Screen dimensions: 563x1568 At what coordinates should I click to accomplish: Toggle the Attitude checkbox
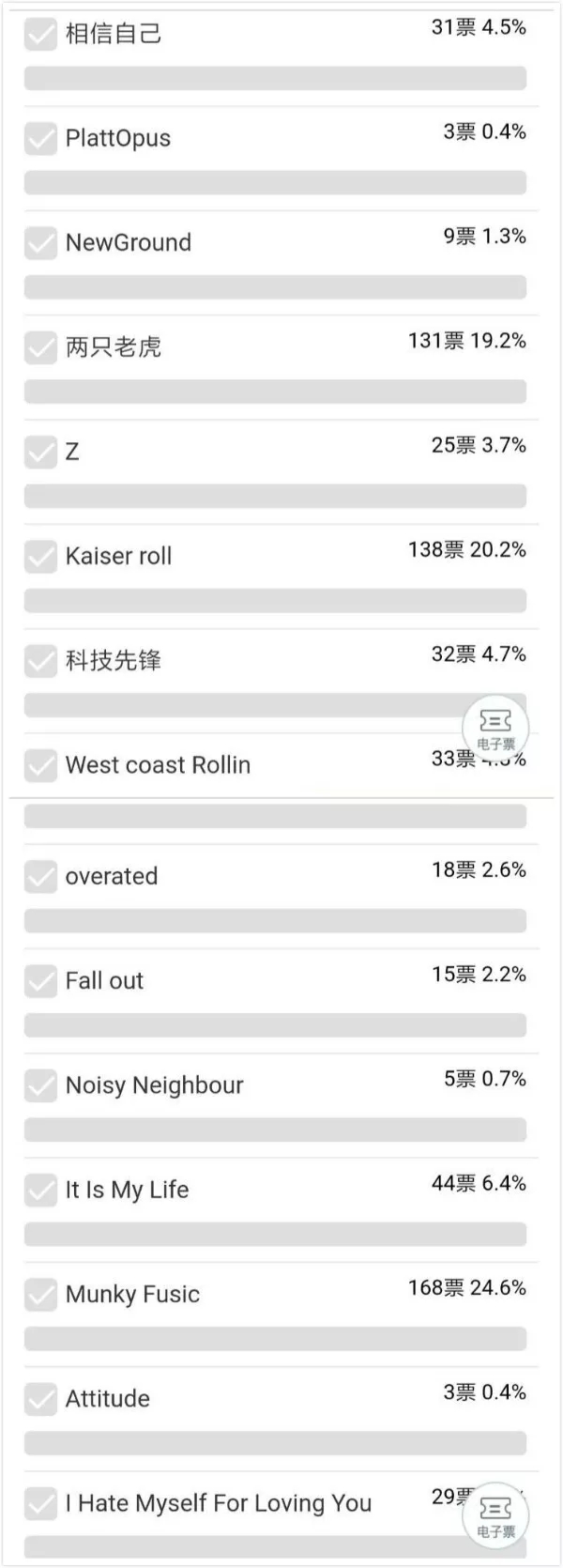pos(40,1399)
